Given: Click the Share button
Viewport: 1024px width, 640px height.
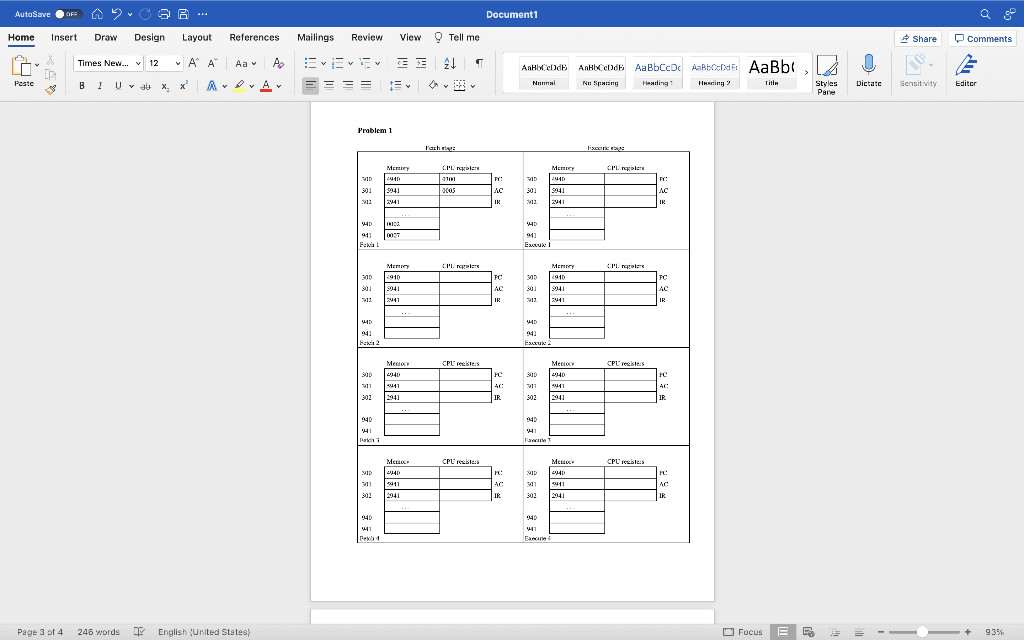Looking at the screenshot, I should (916, 37).
